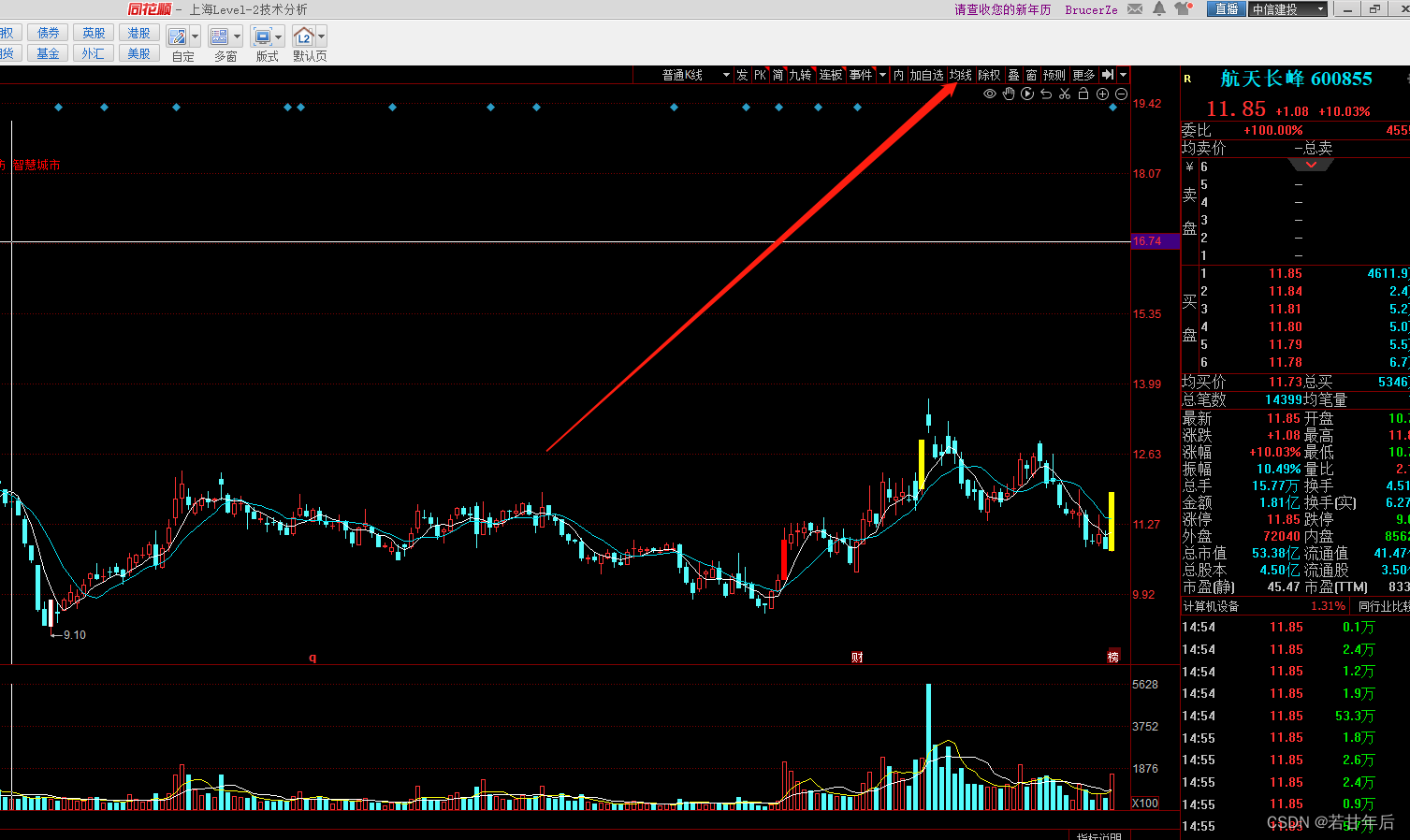Add stock via 加自选 button
Image resolution: width=1410 pixels, height=840 pixels.
coord(926,75)
